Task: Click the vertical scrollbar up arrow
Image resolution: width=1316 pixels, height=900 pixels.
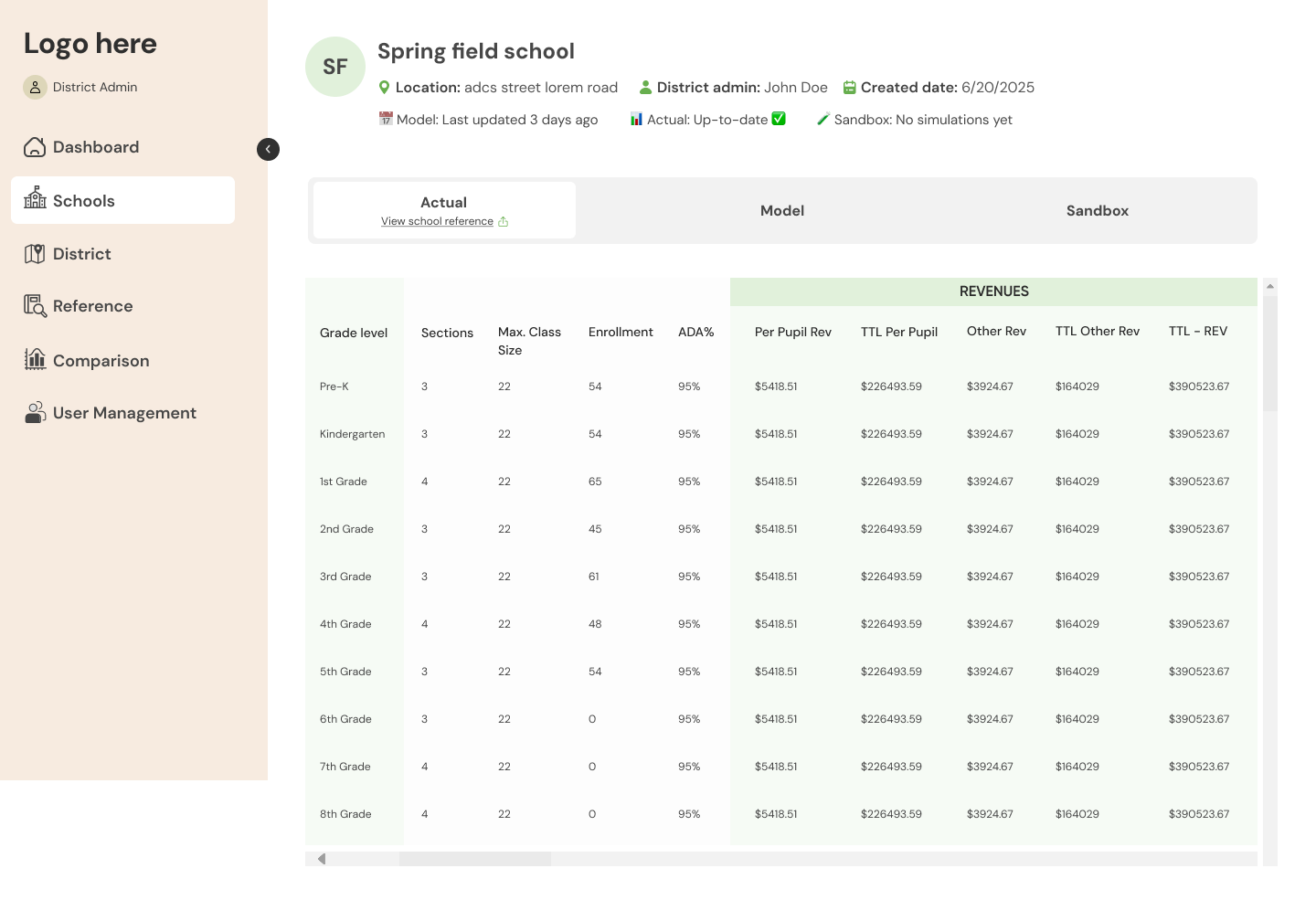Action: [1270, 286]
